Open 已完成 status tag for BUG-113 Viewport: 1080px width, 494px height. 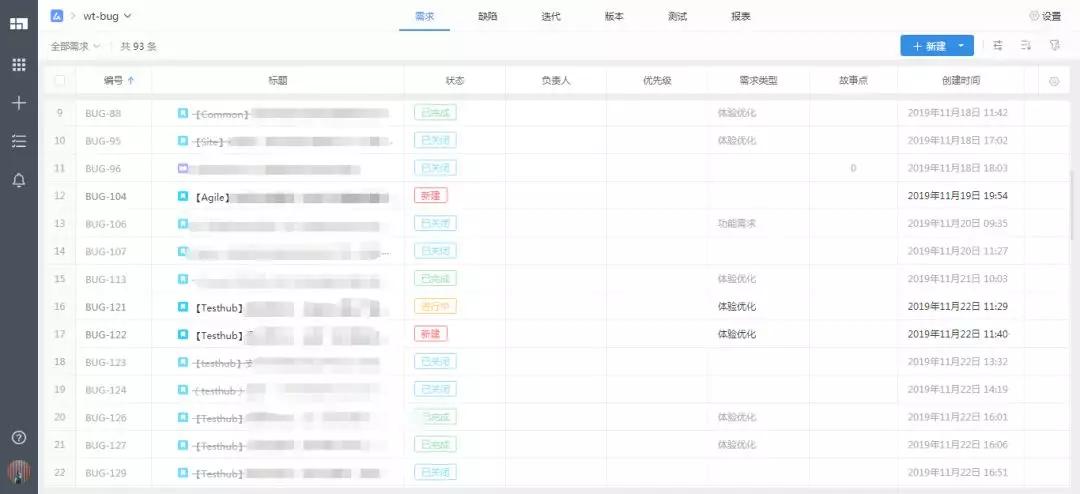(435, 278)
